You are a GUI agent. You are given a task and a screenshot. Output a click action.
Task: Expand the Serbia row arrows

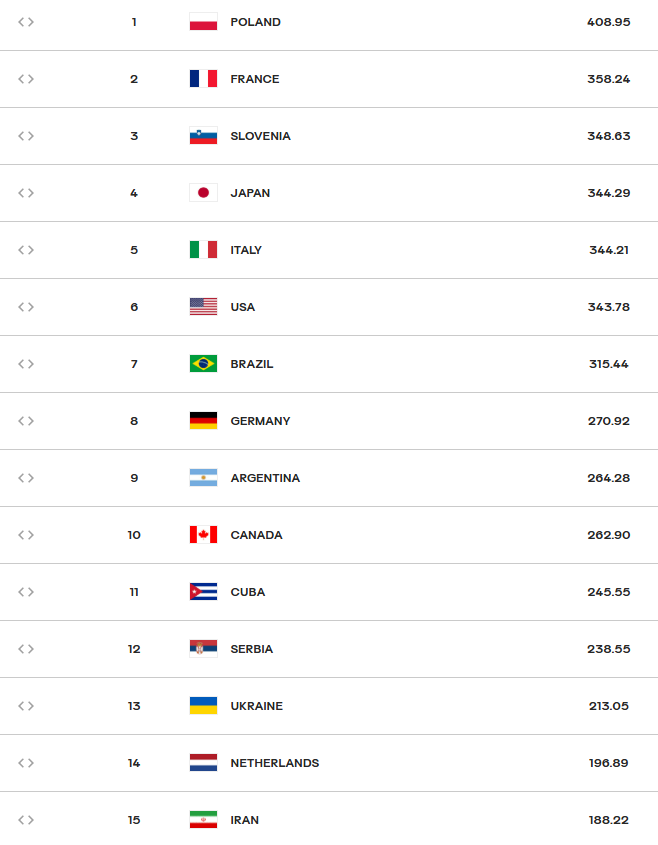26,649
